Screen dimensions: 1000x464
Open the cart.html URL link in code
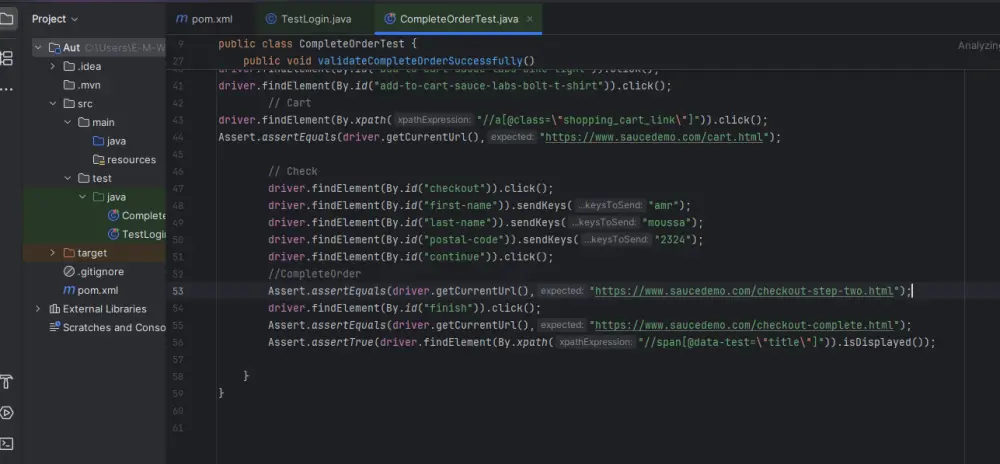click(x=654, y=137)
